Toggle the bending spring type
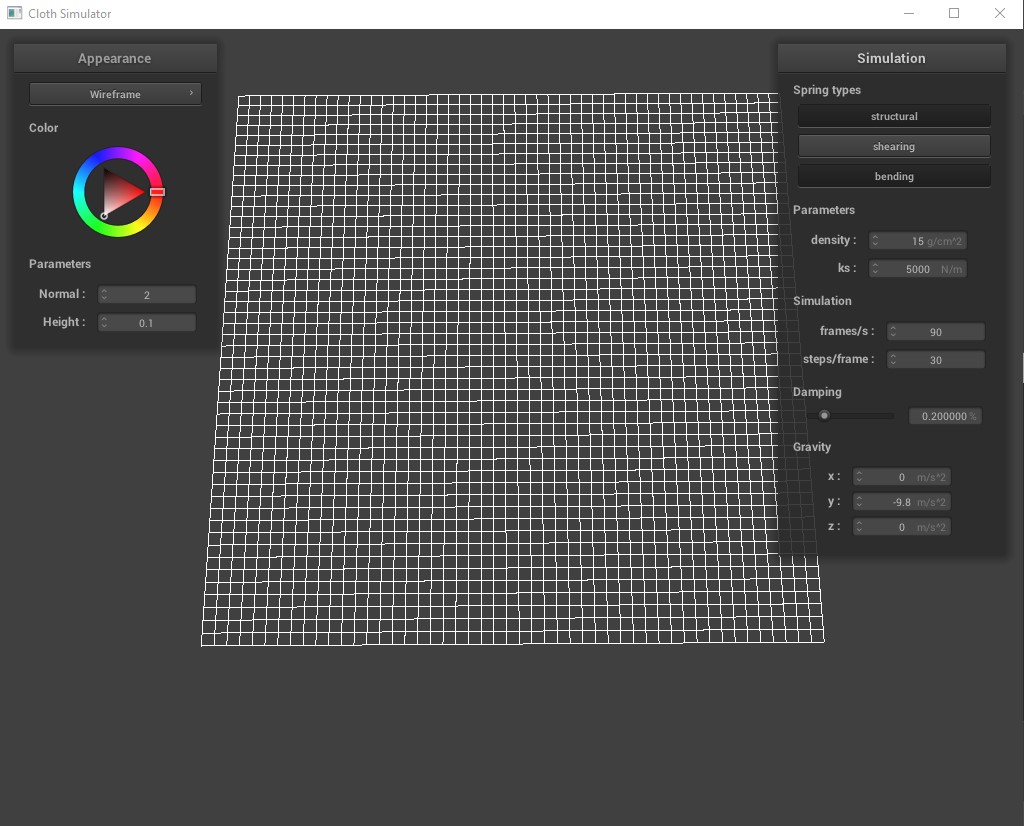The height and width of the screenshot is (826, 1024). tap(893, 177)
